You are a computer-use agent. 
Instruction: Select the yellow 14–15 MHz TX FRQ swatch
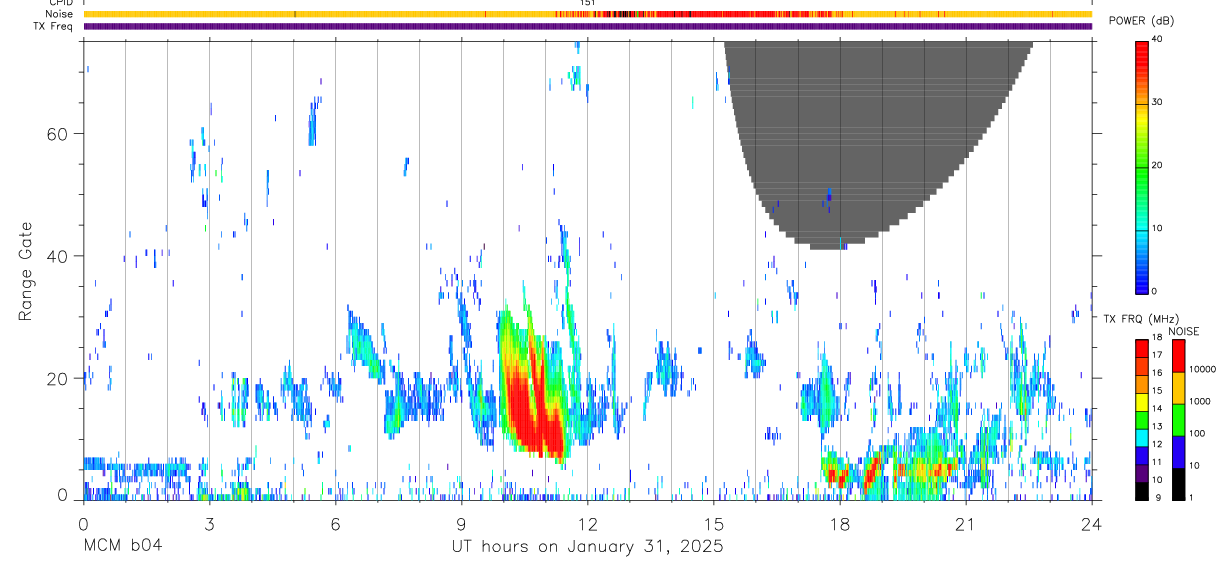click(x=1141, y=403)
